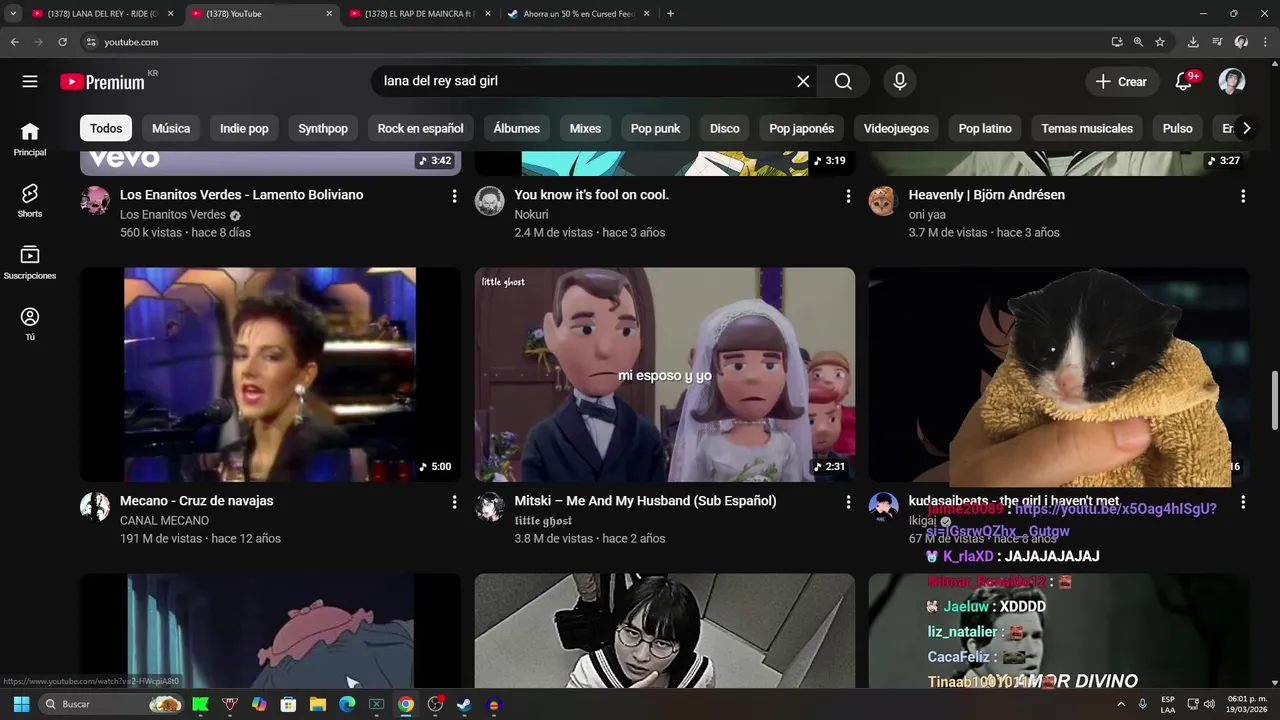
Task: Open Suscripciones in the sidebar
Action: pos(30,263)
